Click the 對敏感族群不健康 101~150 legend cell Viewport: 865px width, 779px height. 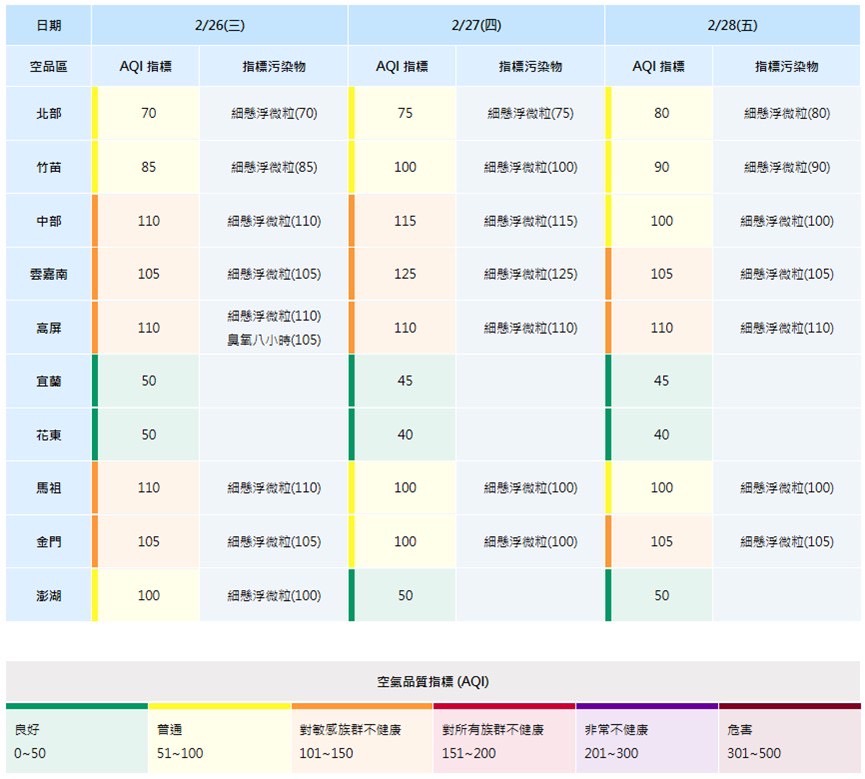[x=362, y=738]
